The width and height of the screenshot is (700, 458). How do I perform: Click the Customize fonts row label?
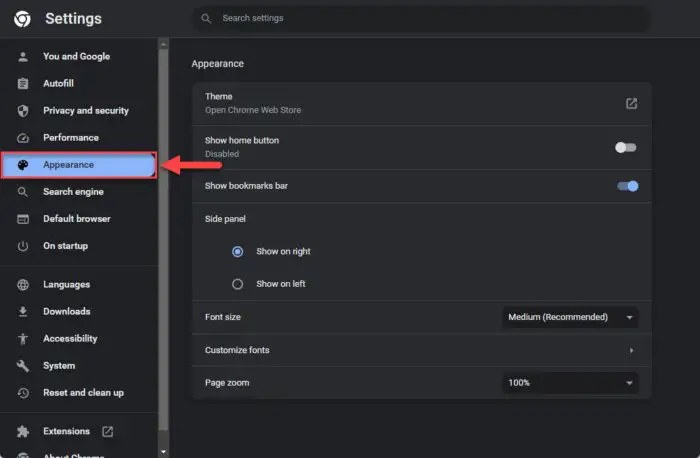tap(237, 350)
